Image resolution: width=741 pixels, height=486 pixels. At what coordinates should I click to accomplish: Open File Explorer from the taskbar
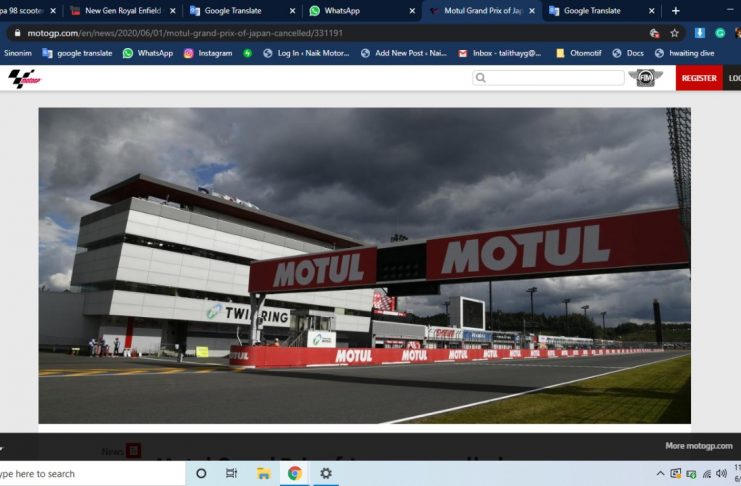coord(263,473)
